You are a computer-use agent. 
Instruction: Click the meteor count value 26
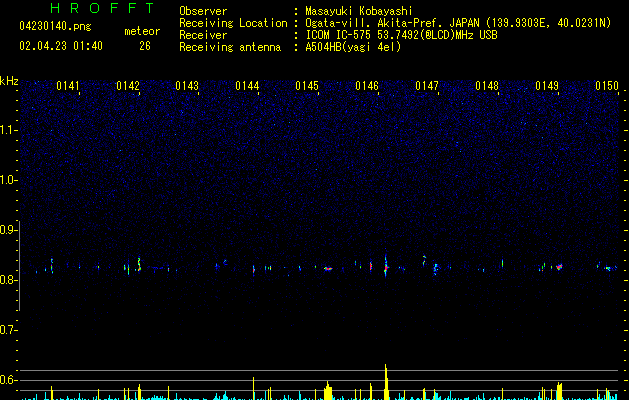(145, 46)
